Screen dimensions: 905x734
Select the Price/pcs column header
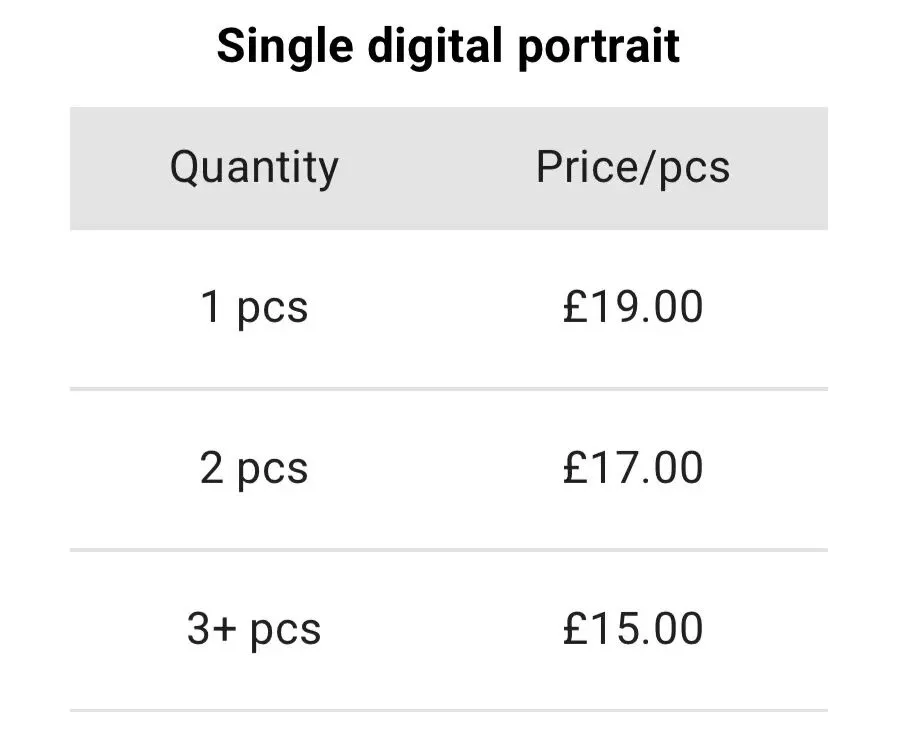[633, 167]
